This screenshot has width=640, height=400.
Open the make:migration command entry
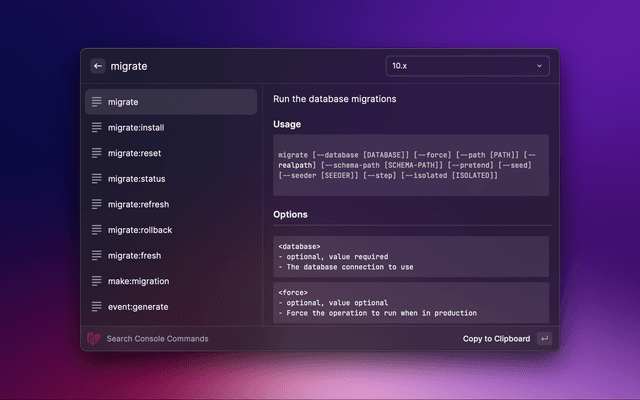coord(170,281)
